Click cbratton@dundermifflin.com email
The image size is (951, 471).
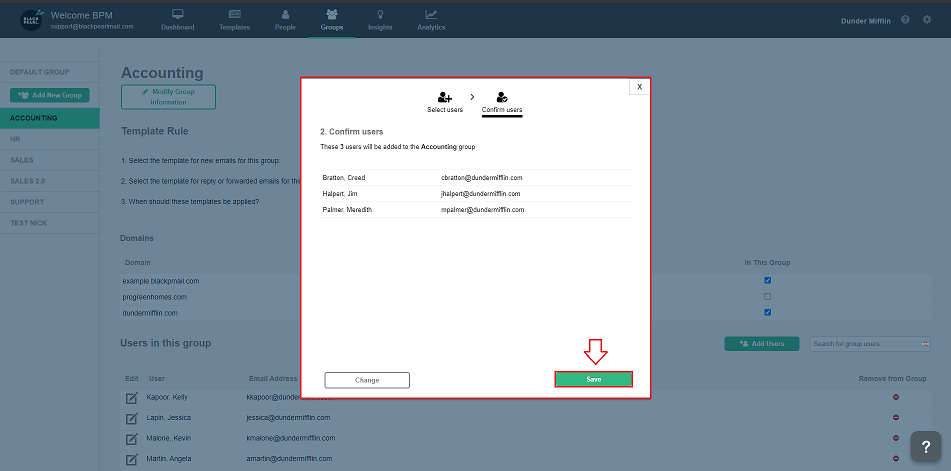pos(482,178)
